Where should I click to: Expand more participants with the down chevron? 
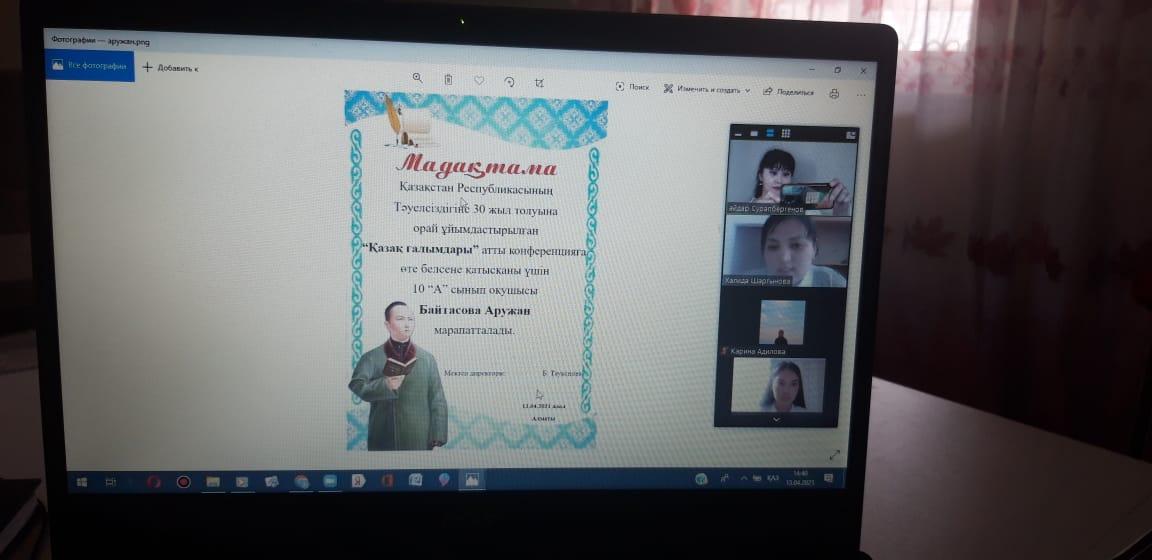coord(776,420)
